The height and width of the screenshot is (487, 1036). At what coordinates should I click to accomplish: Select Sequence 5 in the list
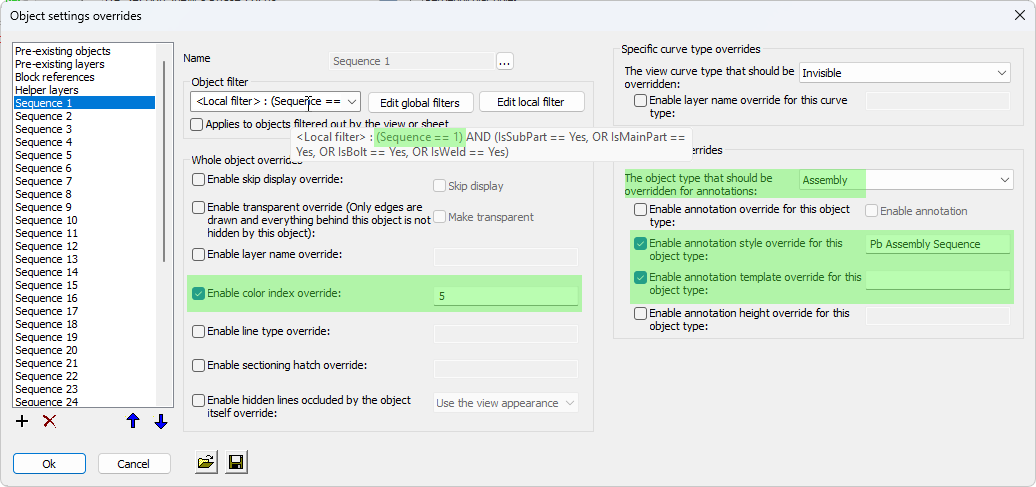click(44, 155)
